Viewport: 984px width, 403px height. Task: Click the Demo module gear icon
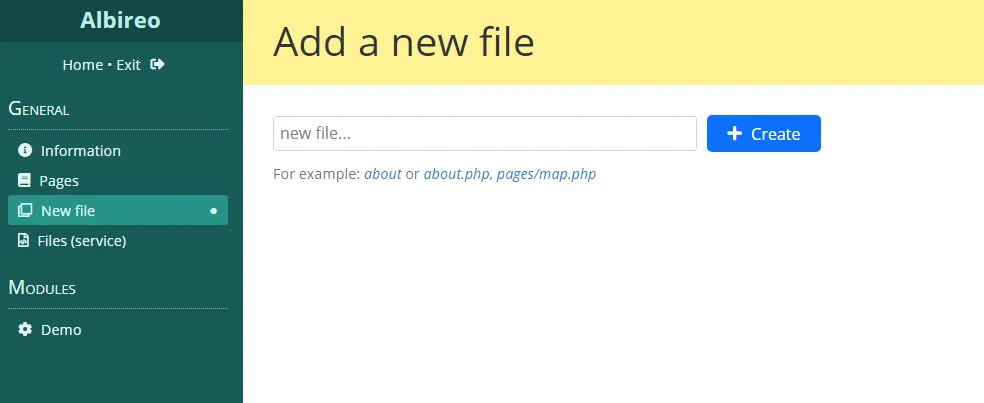pyautogui.click(x=25, y=330)
